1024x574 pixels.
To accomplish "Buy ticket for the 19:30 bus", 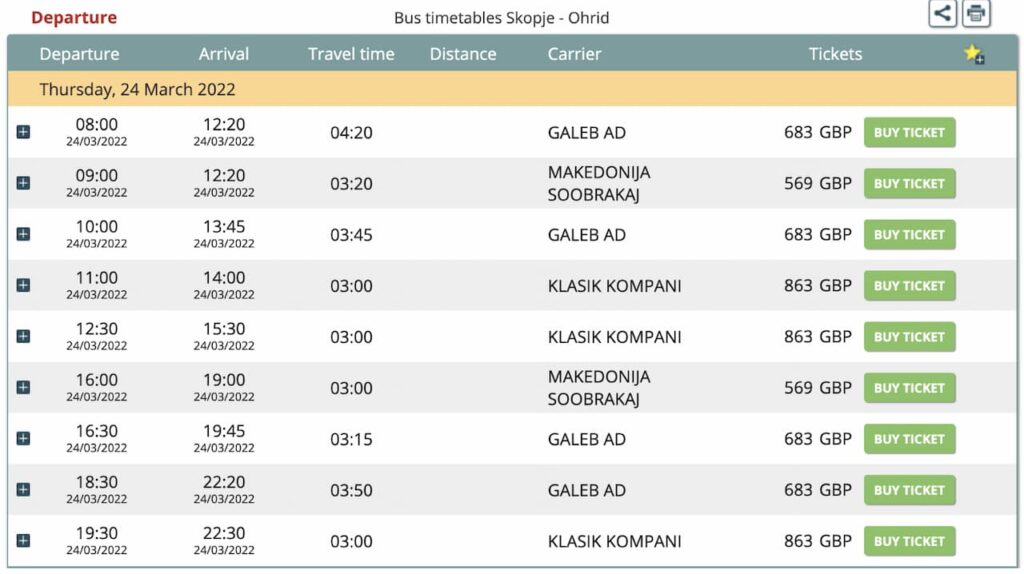I will (x=909, y=541).
